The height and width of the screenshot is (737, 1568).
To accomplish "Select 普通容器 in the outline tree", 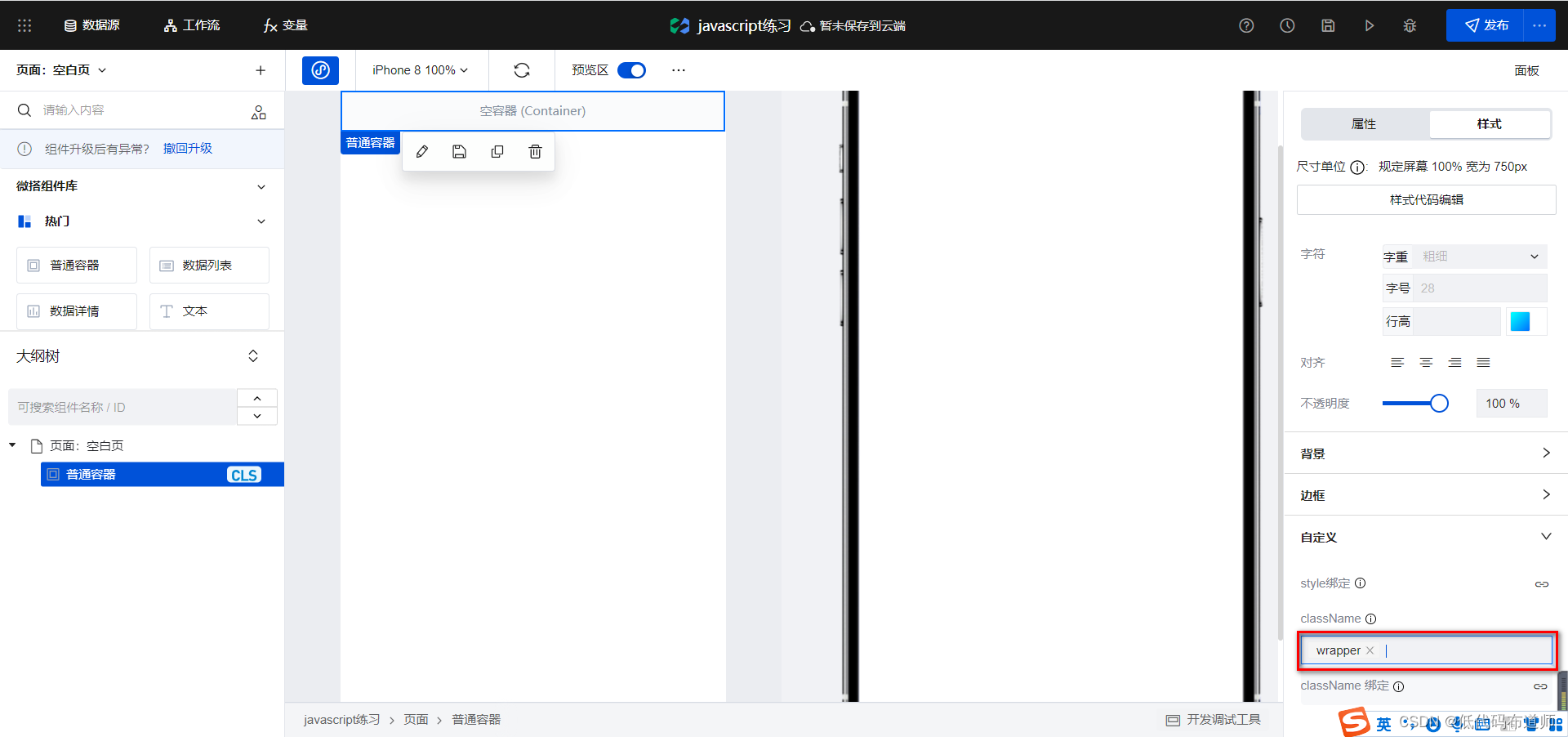I will point(163,475).
